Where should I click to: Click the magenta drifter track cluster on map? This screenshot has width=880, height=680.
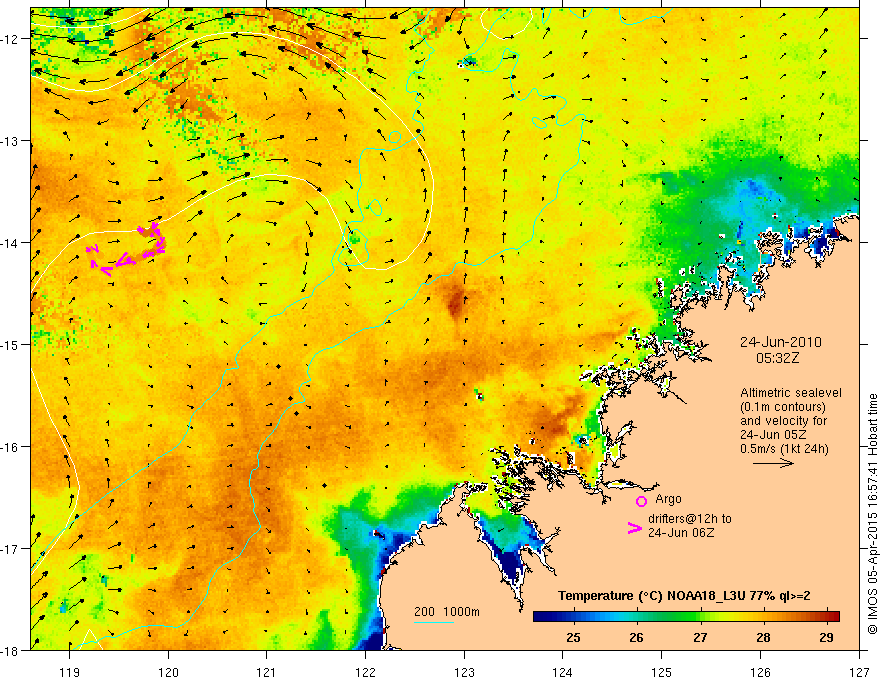(126, 250)
